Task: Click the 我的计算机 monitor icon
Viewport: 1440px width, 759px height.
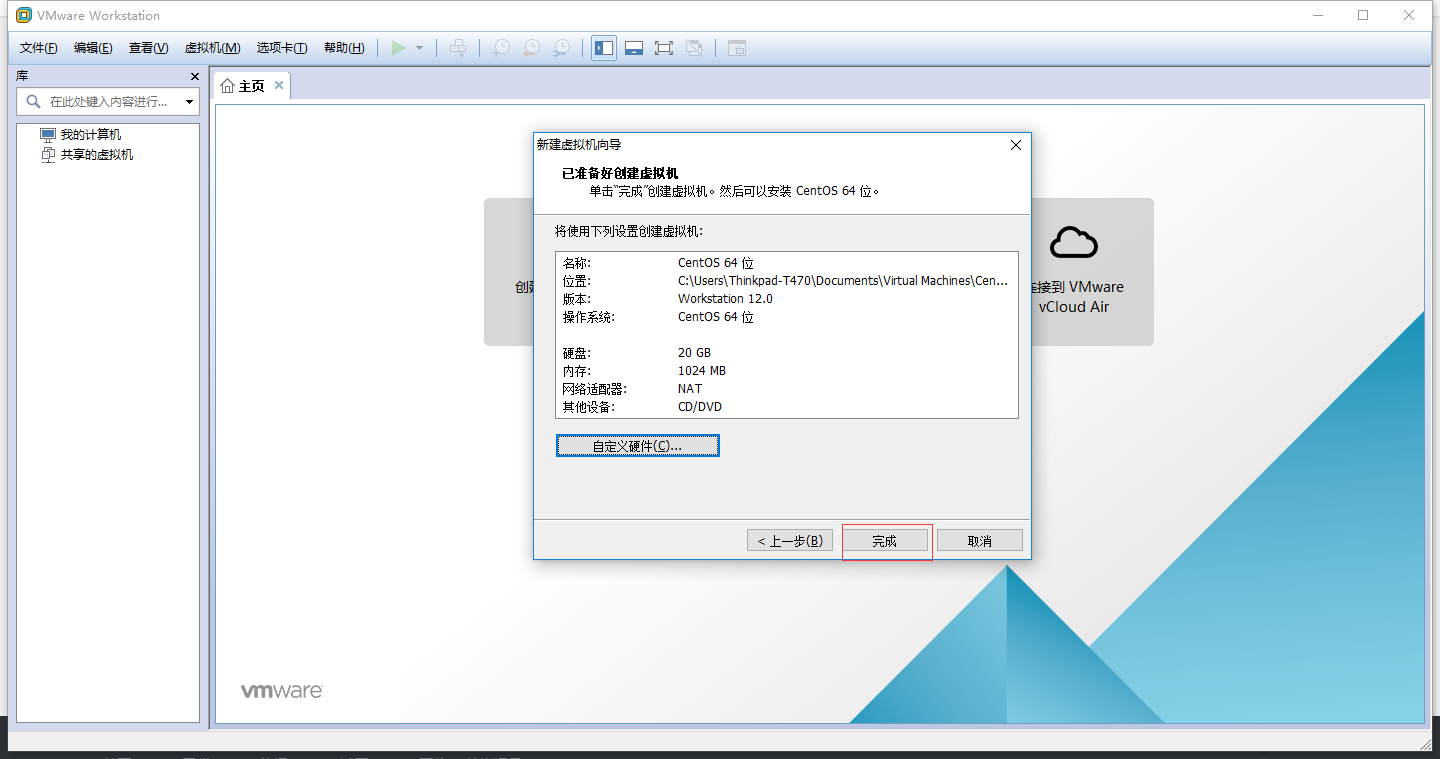Action: [x=48, y=134]
